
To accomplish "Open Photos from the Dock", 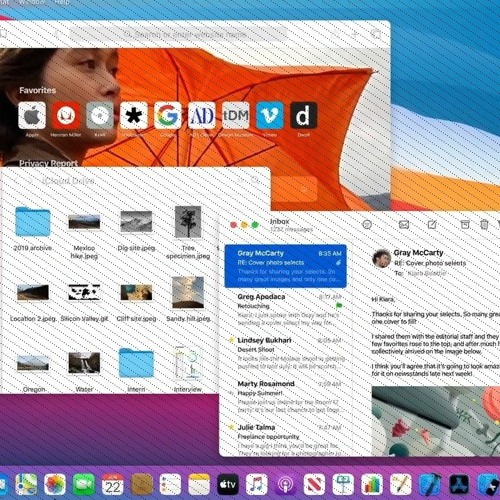I will click(55, 484).
